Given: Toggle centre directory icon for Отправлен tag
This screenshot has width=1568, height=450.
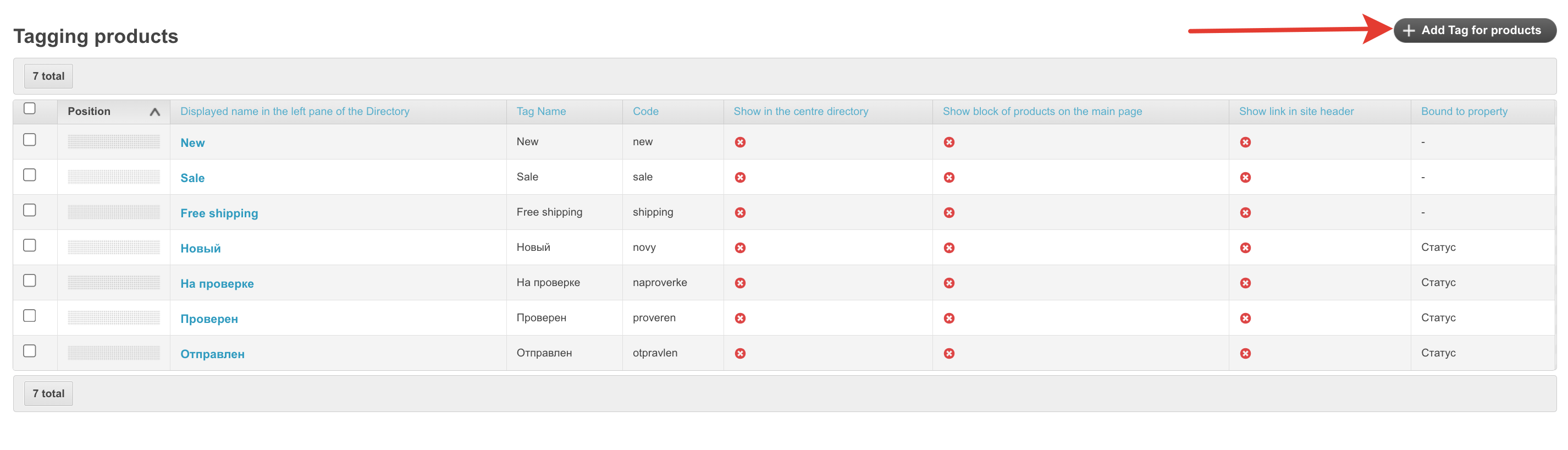Looking at the screenshot, I should pyautogui.click(x=739, y=354).
